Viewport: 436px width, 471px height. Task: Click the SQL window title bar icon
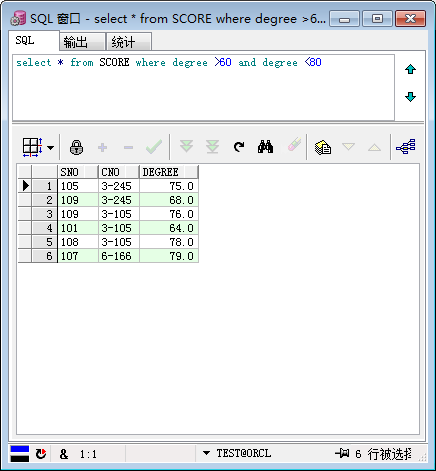click(18, 18)
